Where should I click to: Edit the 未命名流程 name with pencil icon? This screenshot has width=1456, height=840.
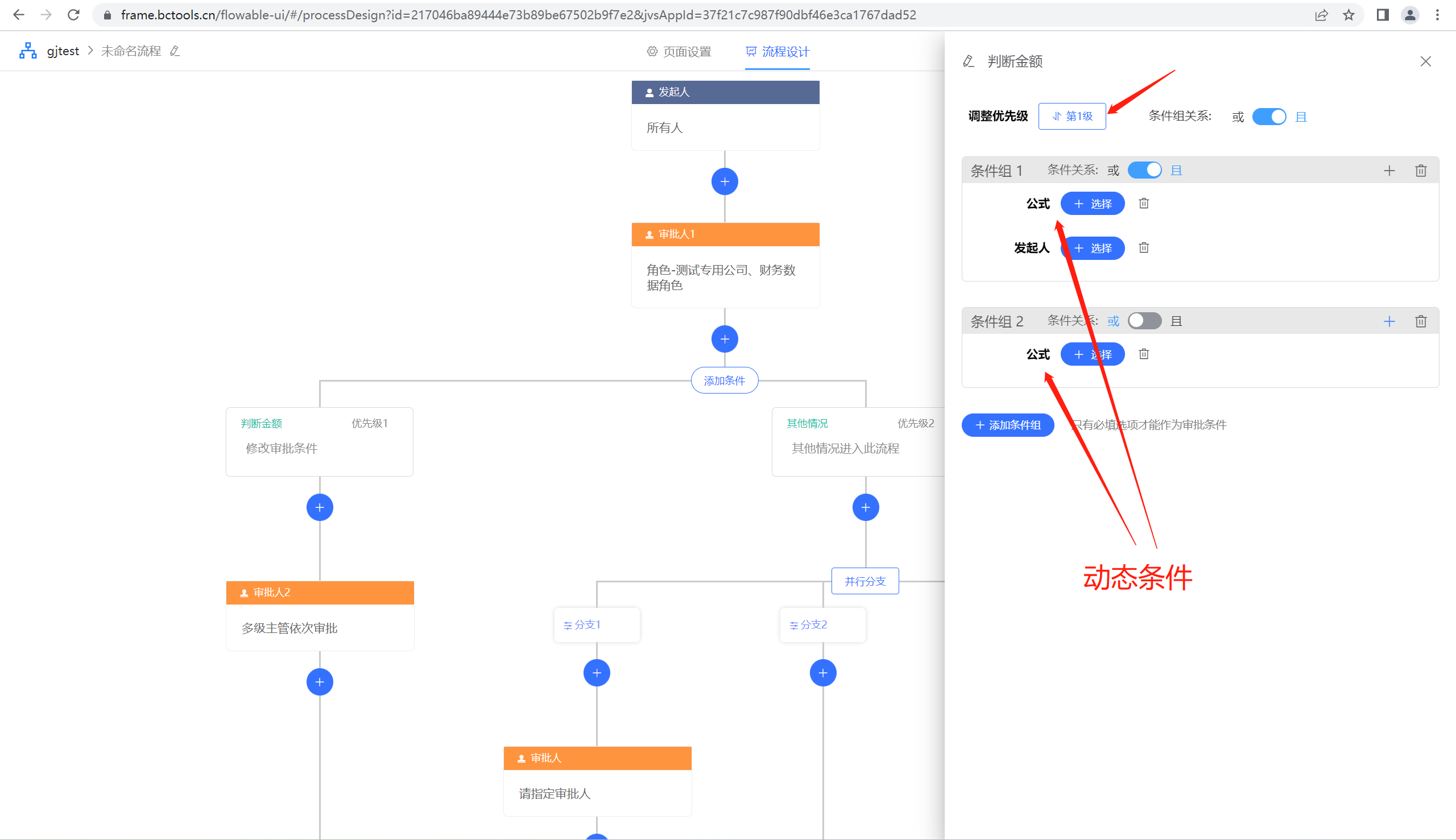point(175,51)
